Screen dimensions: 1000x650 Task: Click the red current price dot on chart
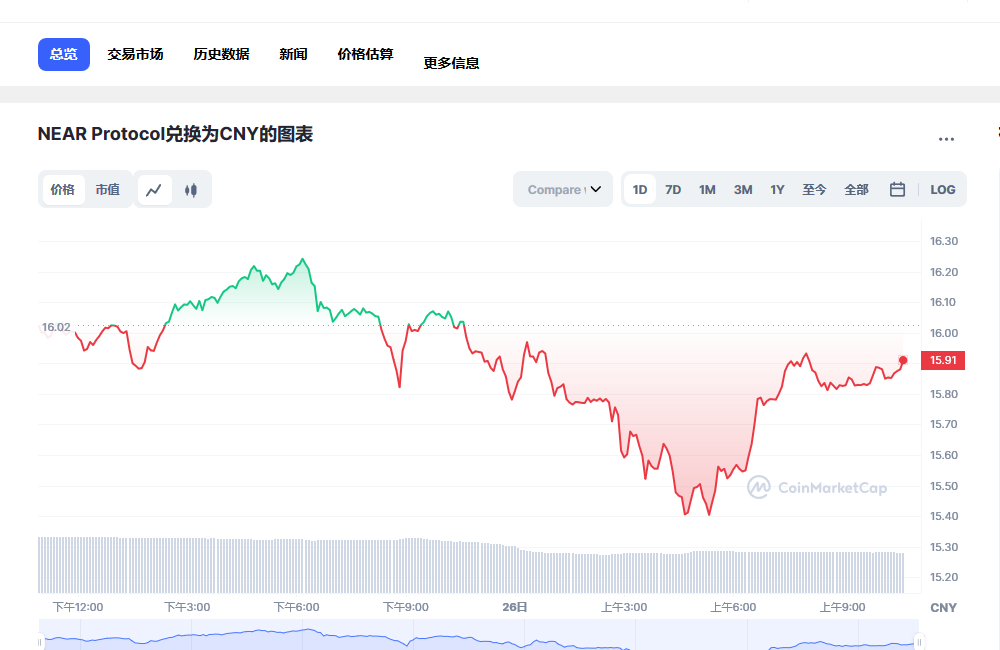pyautogui.click(x=903, y=360)
